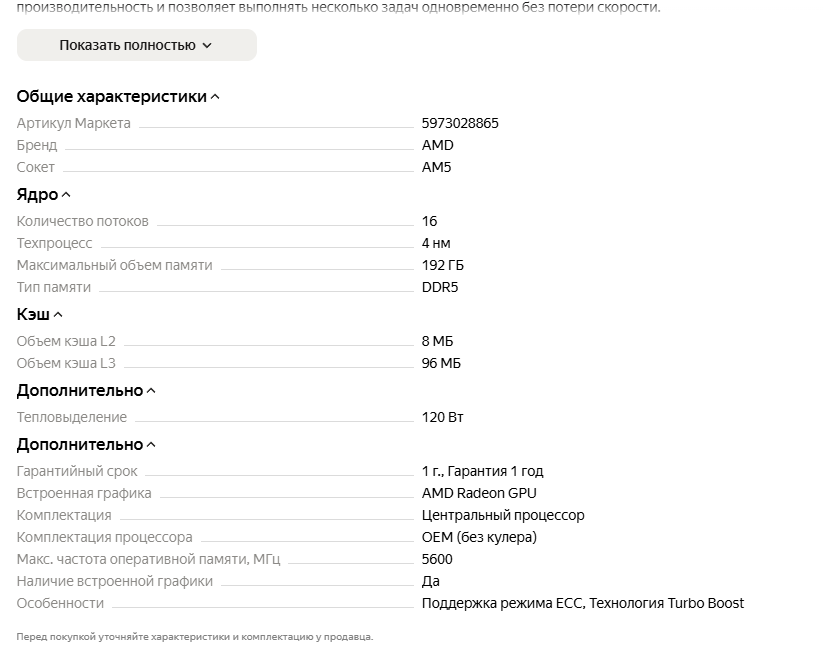The image size is (824, 668).
Task: Collapse the "Дополнительно" header above Гарантийный срок
Action: pos(86,445)
